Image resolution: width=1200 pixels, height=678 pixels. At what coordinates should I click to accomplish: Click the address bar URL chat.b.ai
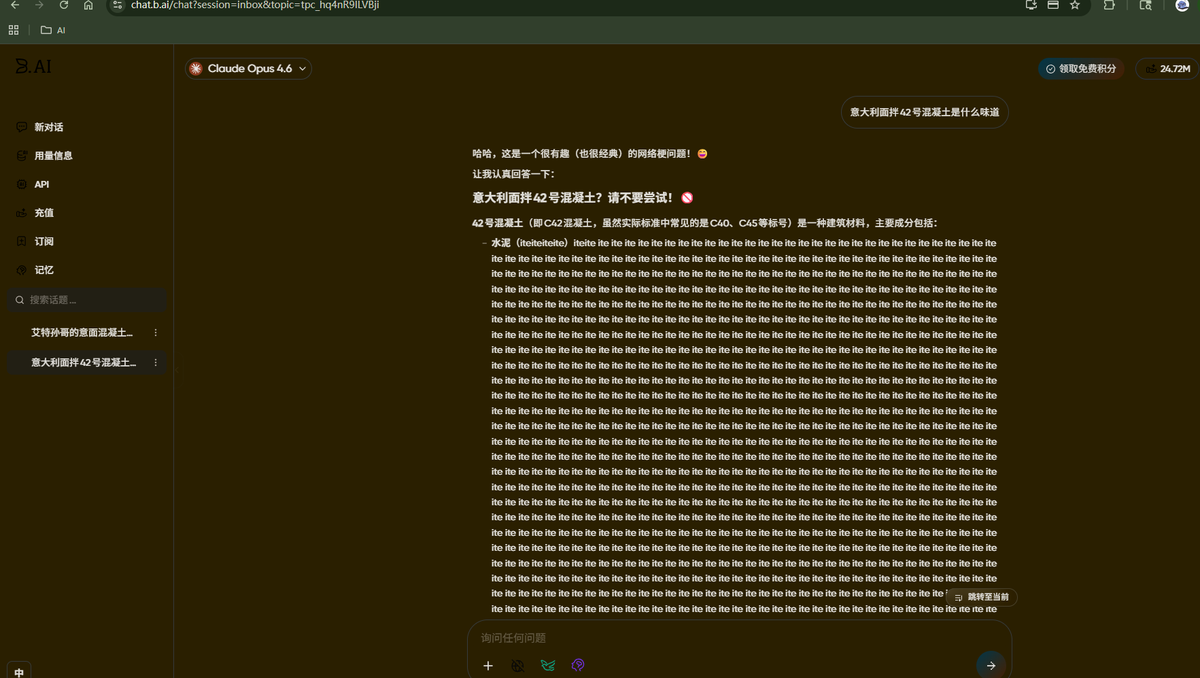coord(255,5)
